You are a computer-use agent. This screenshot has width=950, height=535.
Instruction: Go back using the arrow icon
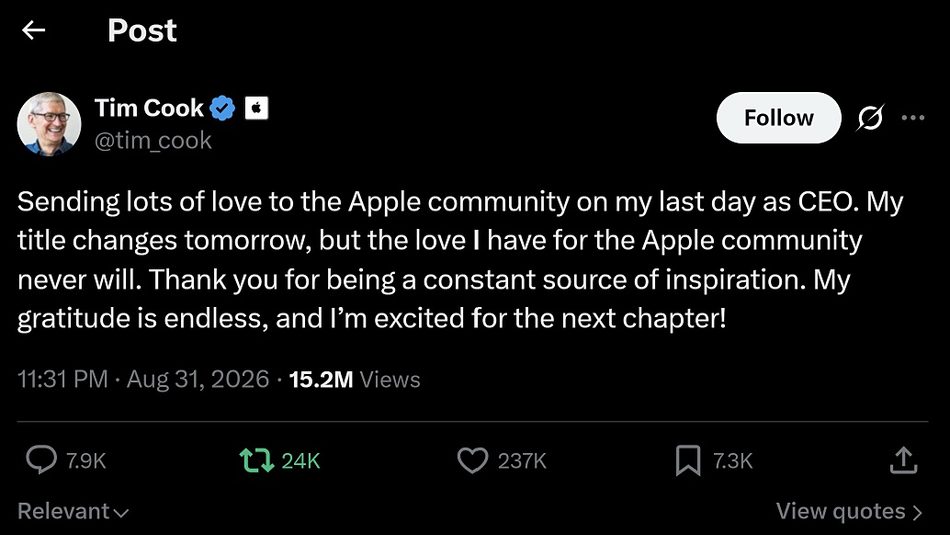(x=33, y=30)
